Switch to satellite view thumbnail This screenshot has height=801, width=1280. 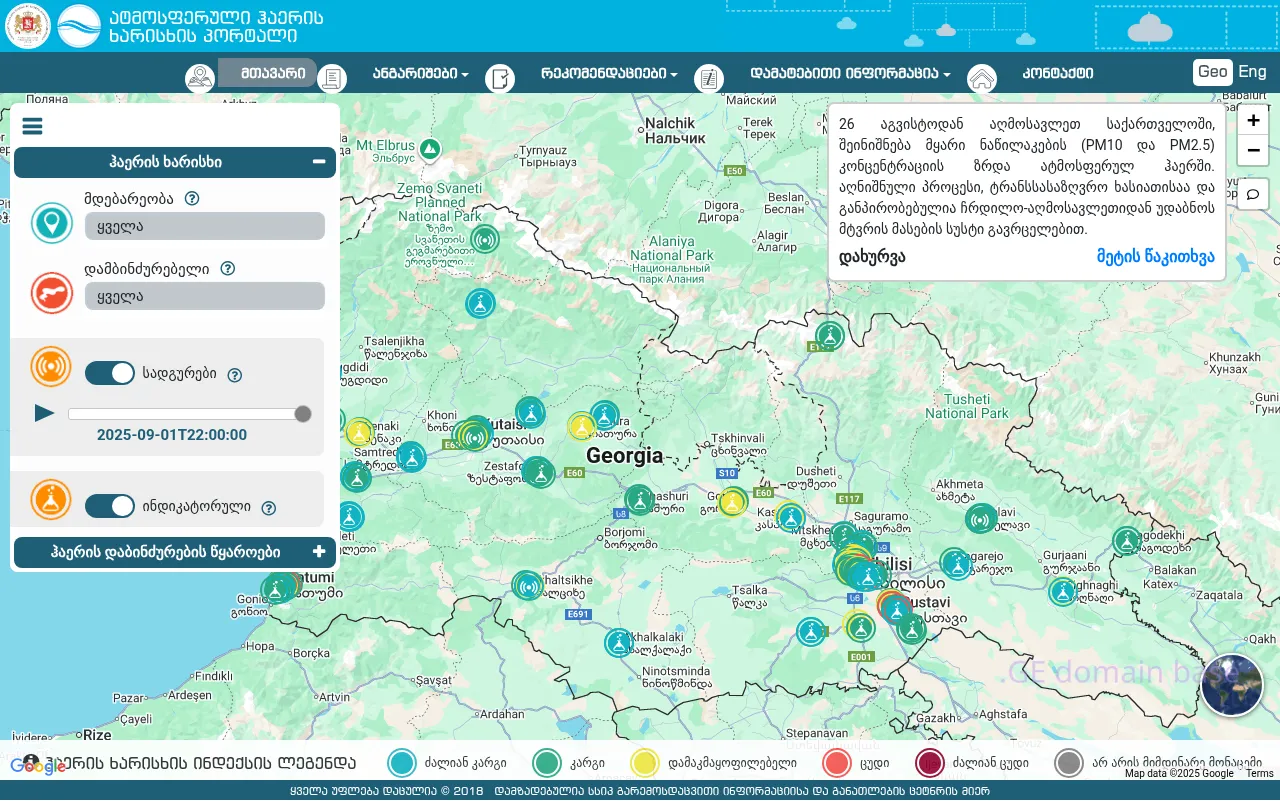pyautogui.click(x=1231, y=685)
